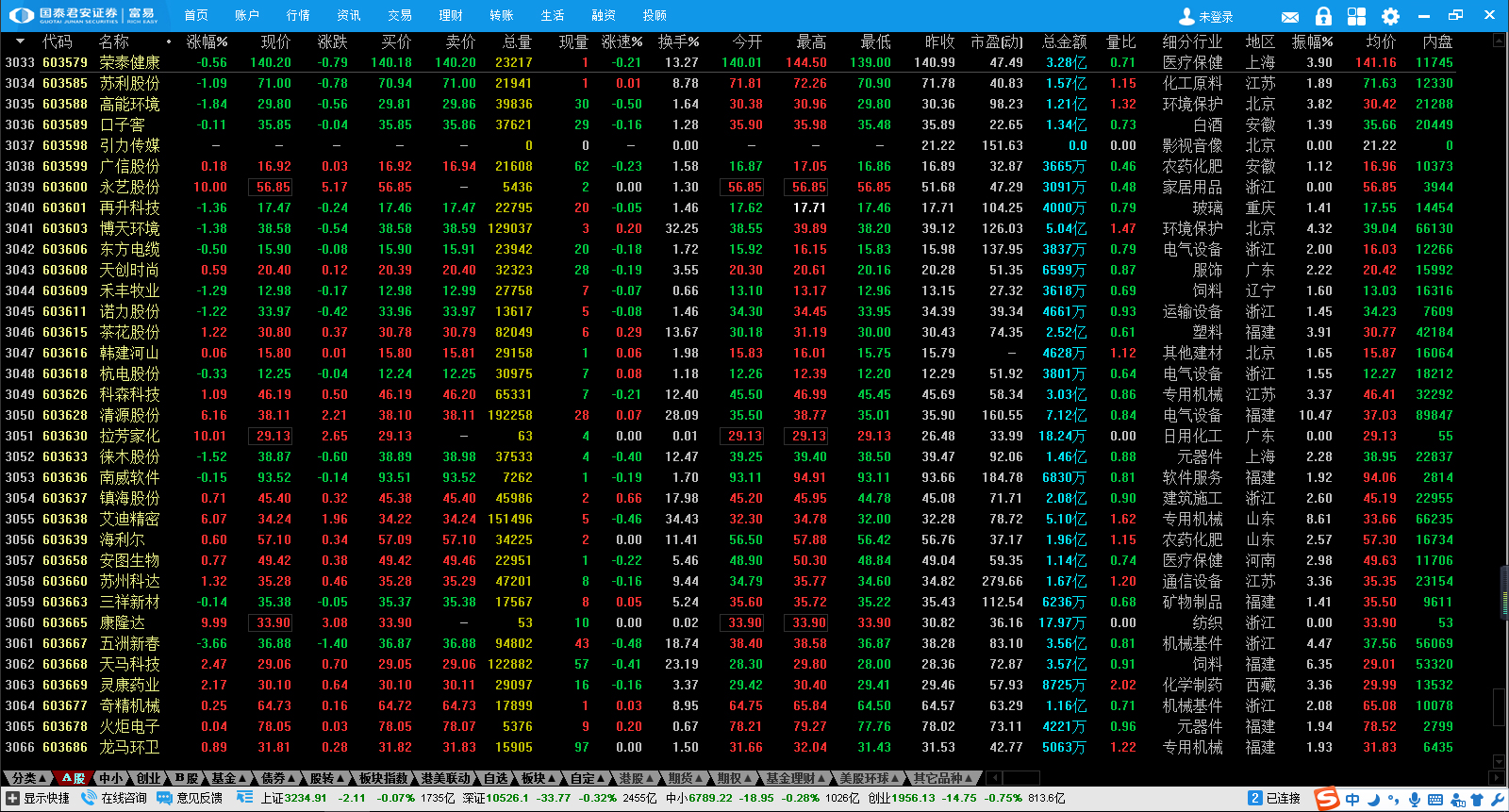Expand the 分类 category tab menu
Viewport: 1509px width, 812px height.
28,778
